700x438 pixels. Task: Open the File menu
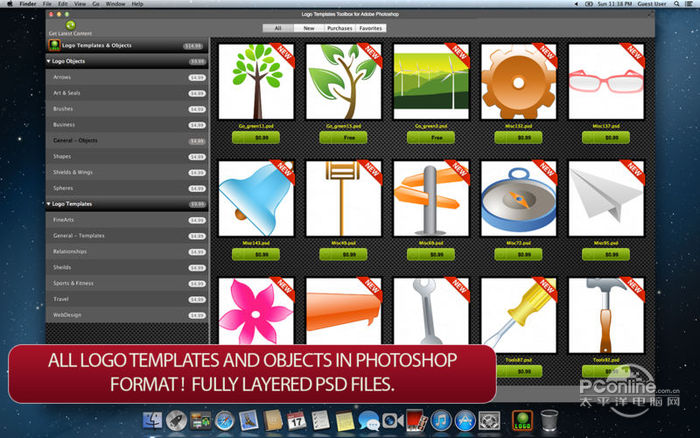47,4
